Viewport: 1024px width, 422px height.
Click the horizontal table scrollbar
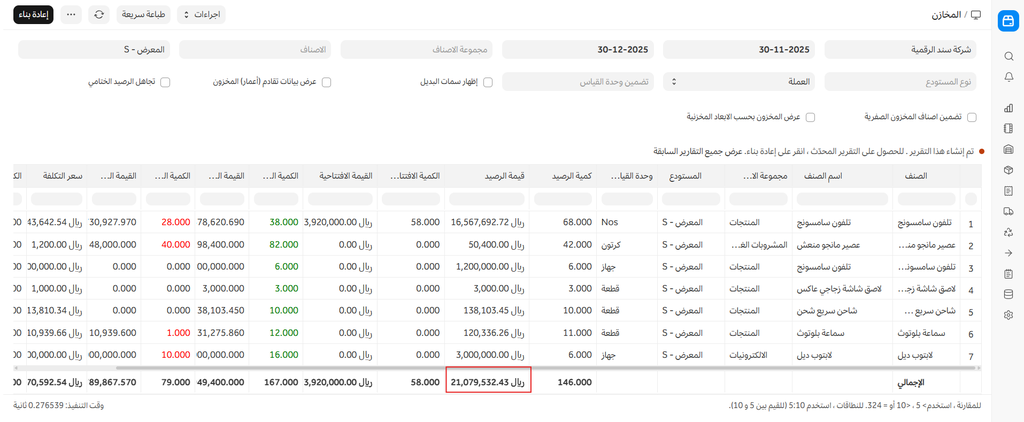tap(500, 366)
